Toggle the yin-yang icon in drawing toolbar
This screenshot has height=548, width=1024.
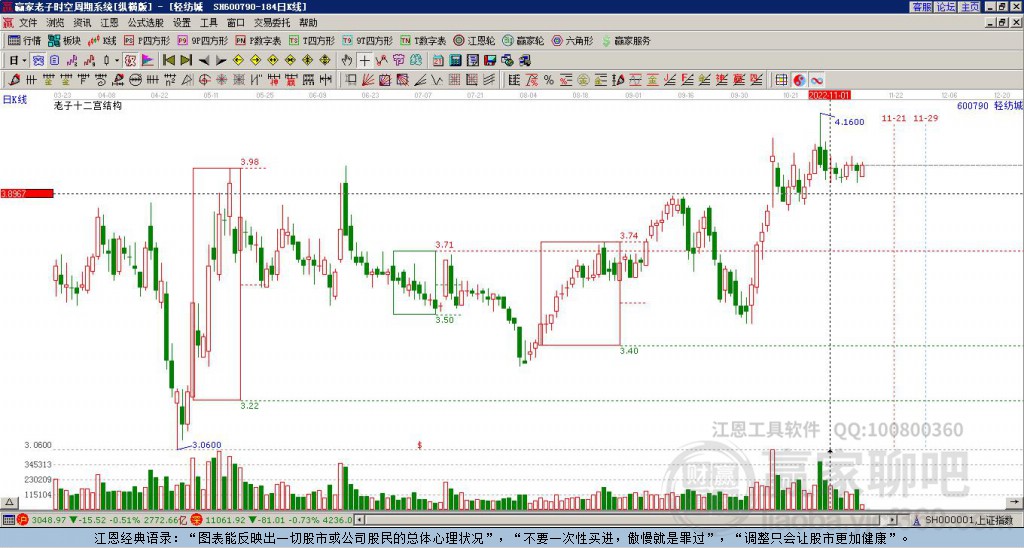point(799,80)
